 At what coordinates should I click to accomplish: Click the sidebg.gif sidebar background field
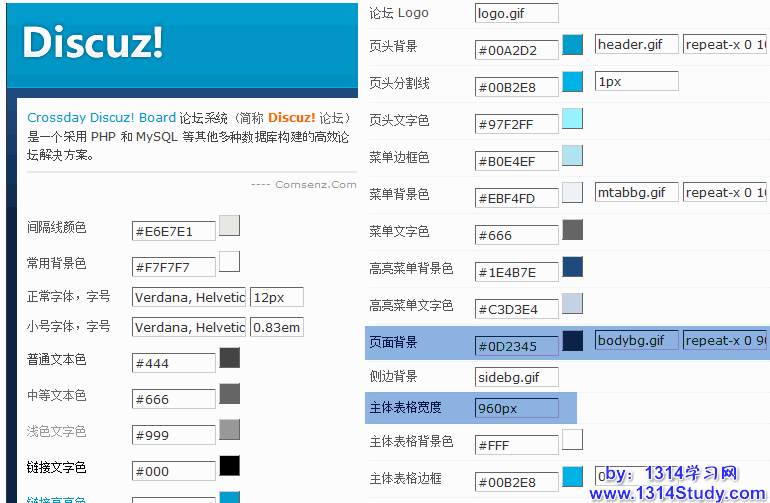(x=516, y=377)
